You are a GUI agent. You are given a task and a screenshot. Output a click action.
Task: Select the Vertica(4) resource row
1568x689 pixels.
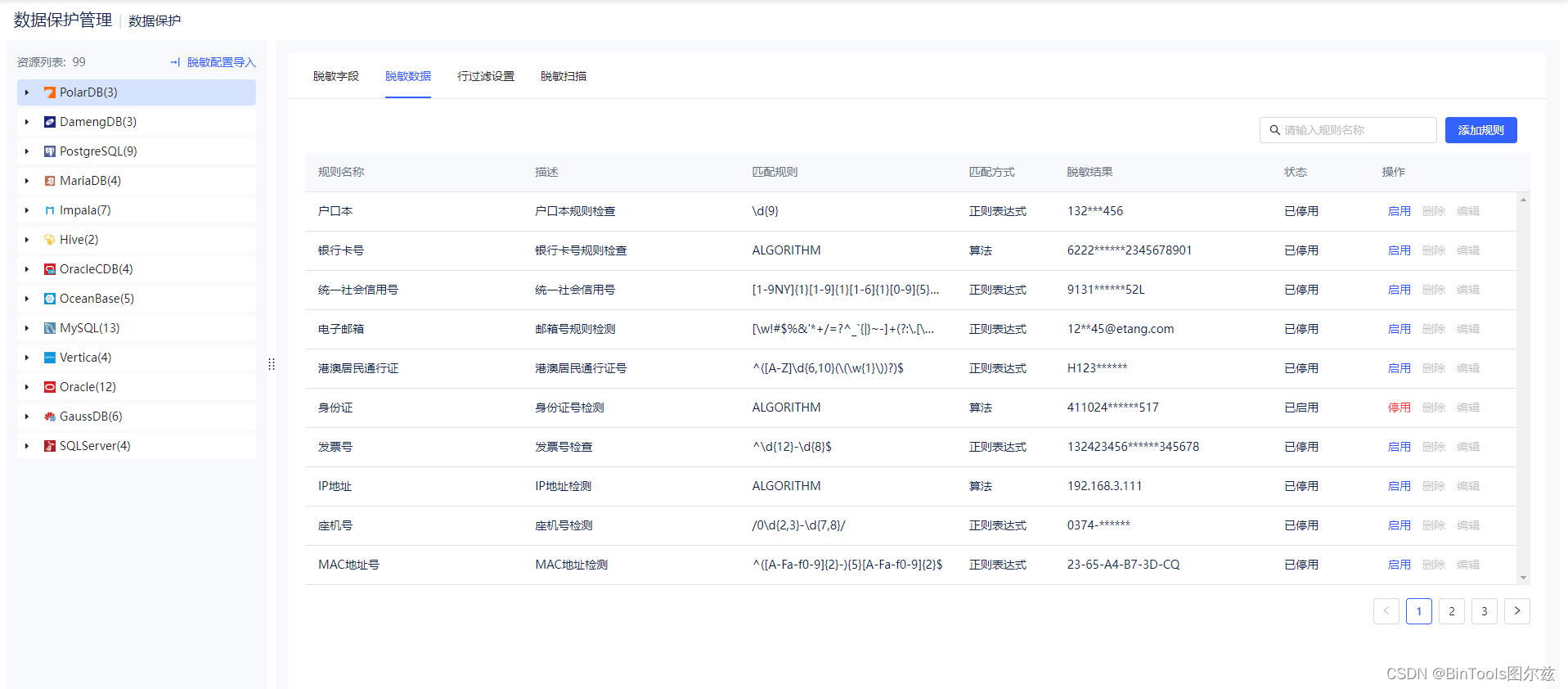pos(137,358)
